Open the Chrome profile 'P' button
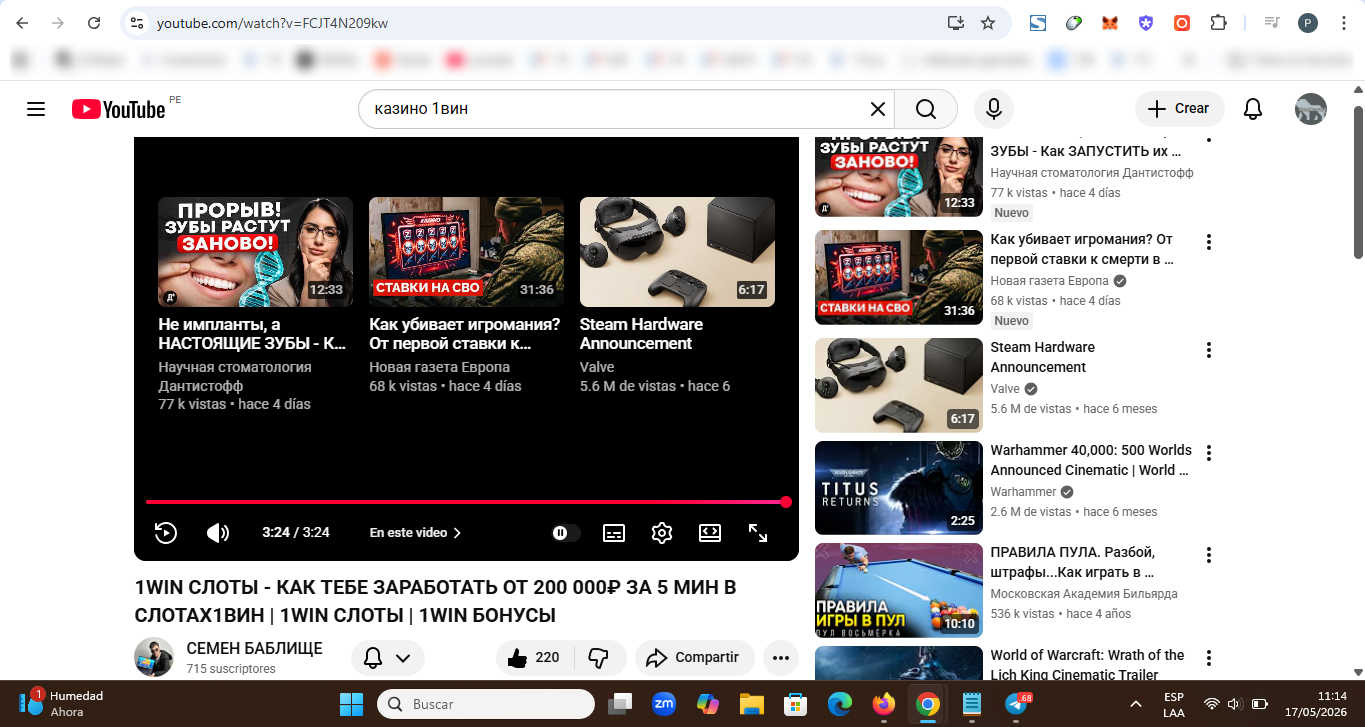This screenshot has height=727, width=1365. coord(1308,23)
